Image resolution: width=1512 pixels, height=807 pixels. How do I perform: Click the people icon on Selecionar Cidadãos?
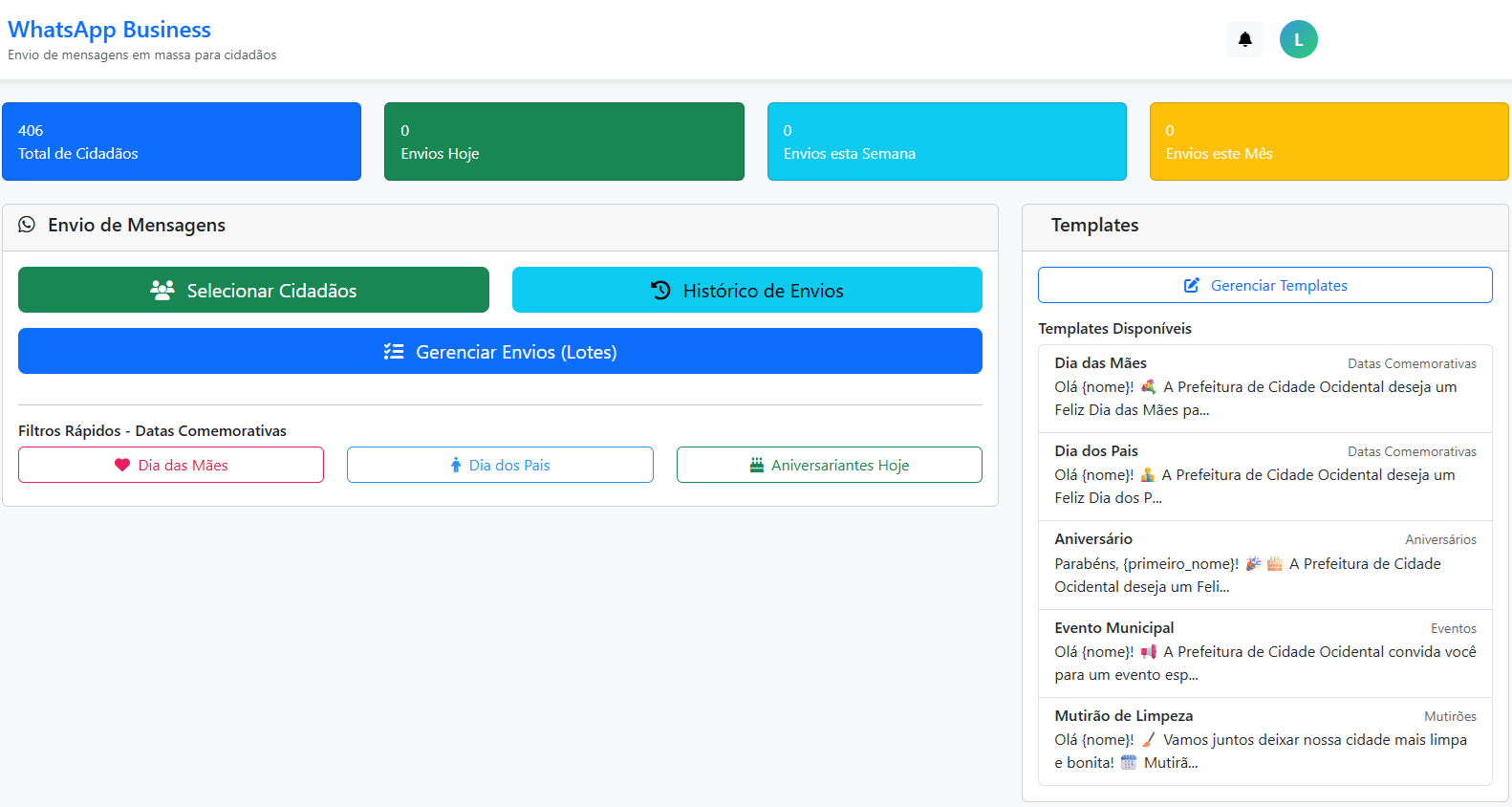point(162,291)
